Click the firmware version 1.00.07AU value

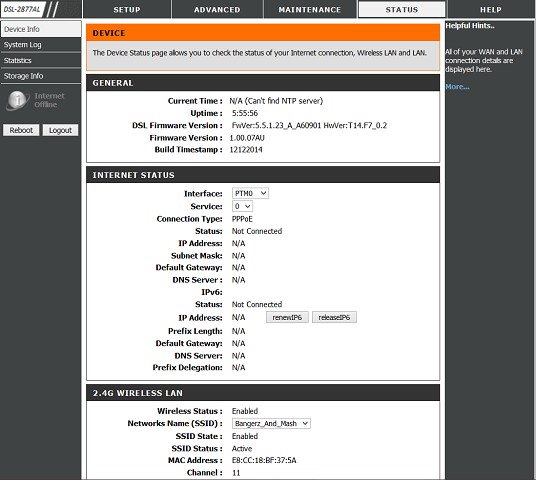(x=247, y=138)
